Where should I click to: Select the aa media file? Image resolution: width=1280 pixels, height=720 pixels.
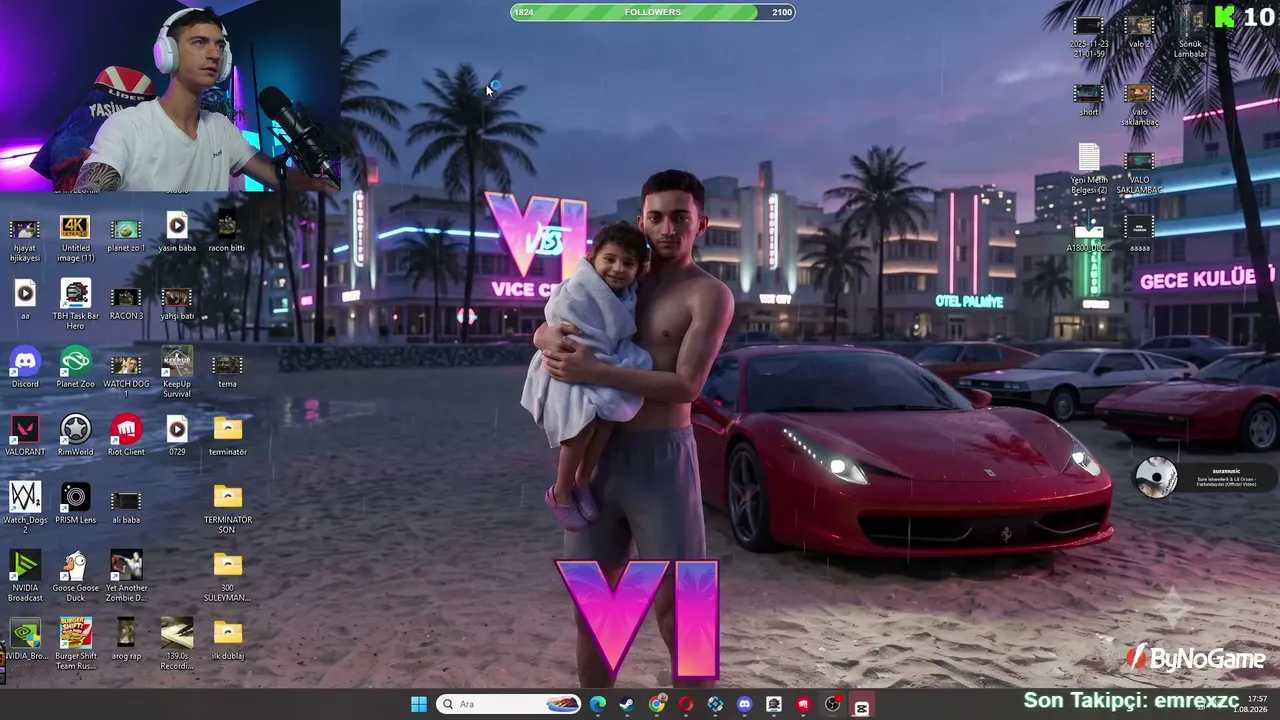(x=25, y=300)
